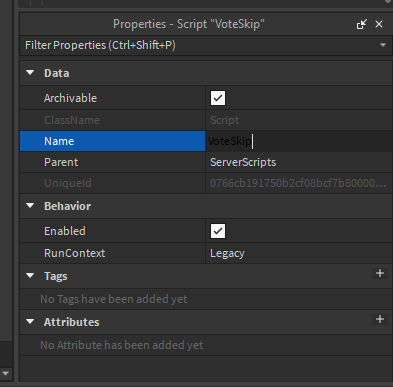Select the RunContext property label
The image size is (393, 387).
click(75, 253)
